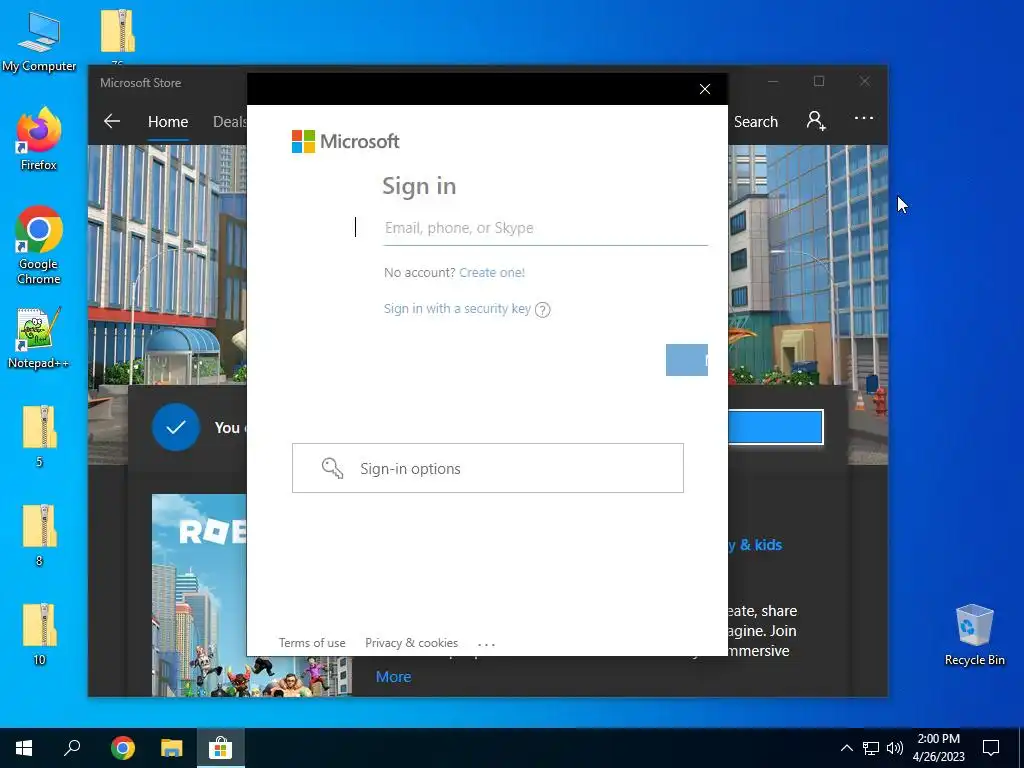Open the Create one! account link
Screen dimensions: 1024x768
pyautogui.click(x=492, y=272)
